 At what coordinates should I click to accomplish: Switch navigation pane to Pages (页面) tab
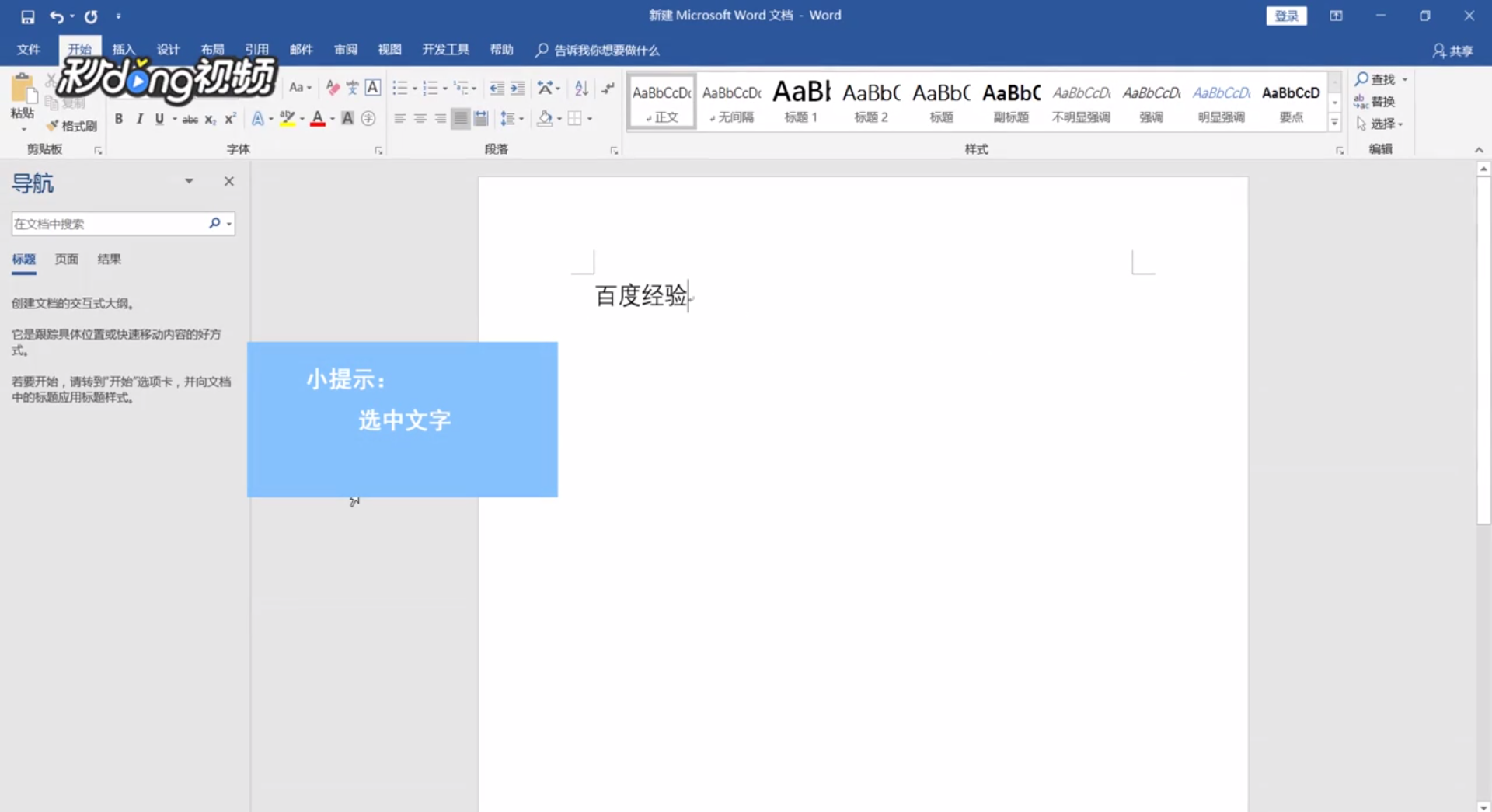tap(67, 260)
